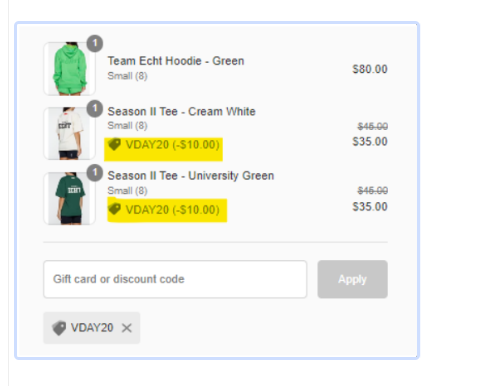Click quantity badge on Team Echt Hoodie
502x386 pixels.
(95, 43)
